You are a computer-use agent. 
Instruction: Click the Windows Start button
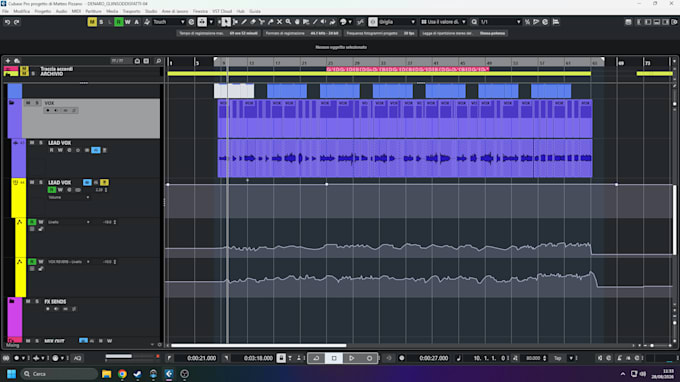11,374
